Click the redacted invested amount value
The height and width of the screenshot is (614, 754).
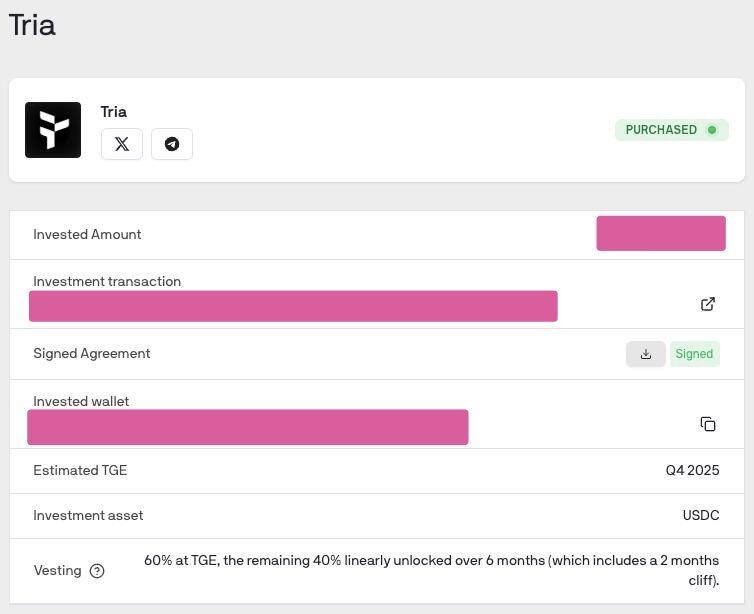[661, 234]
